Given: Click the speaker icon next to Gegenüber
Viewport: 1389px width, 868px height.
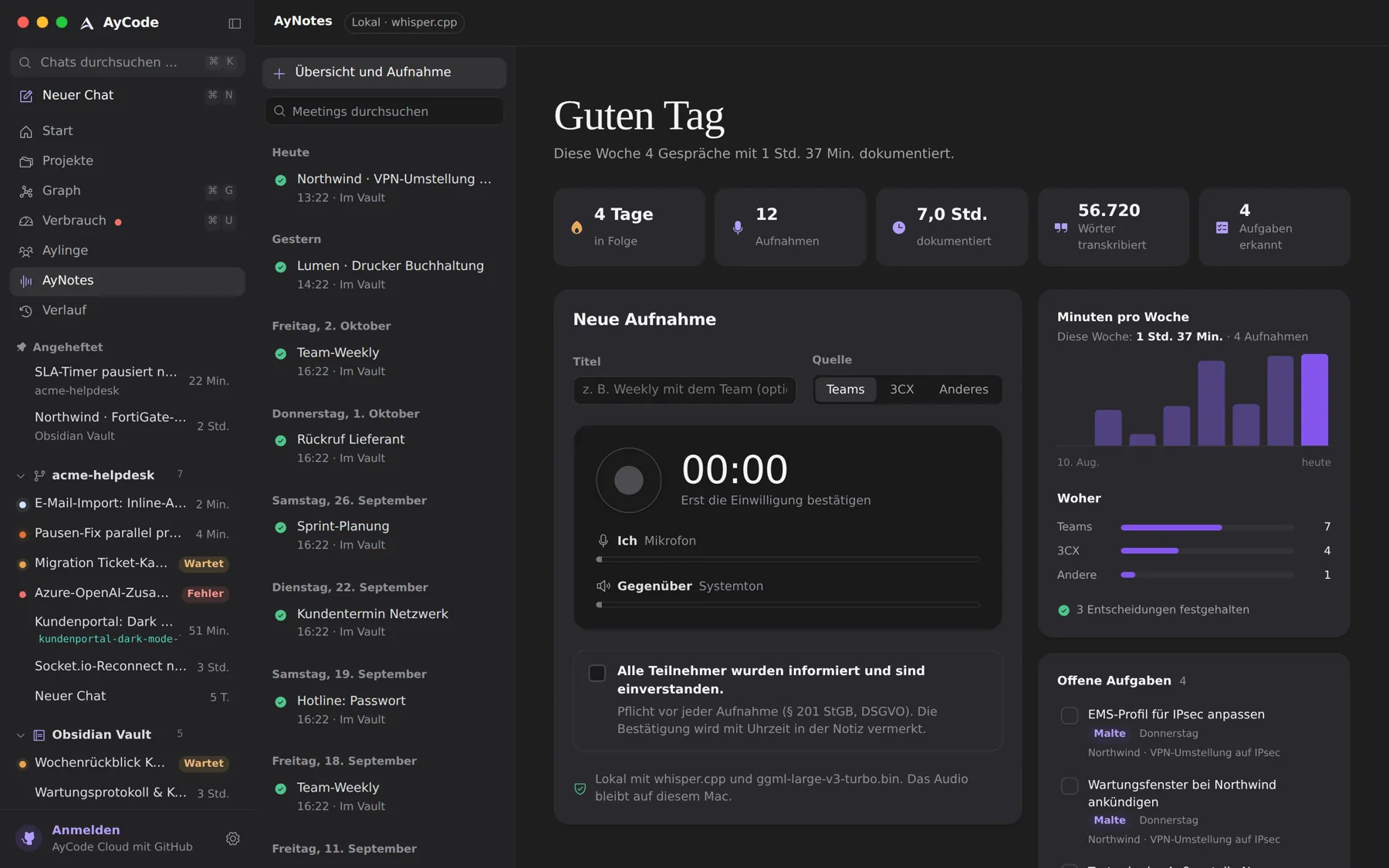Looking at the screenshot, I should [x=603, y=586].
